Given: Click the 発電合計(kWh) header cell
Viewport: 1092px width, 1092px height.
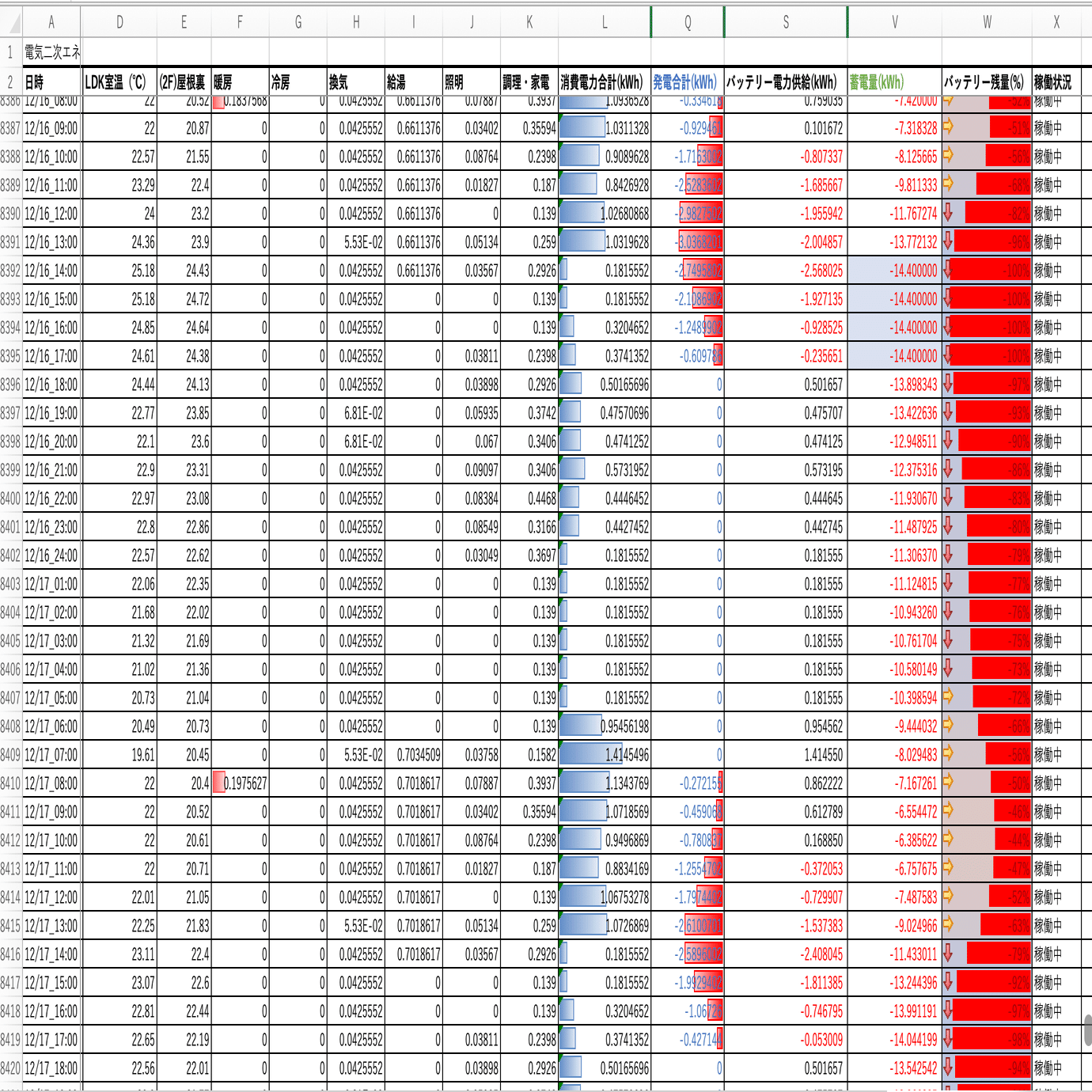Looking at the screenshot, I should (x=688, y=82).
